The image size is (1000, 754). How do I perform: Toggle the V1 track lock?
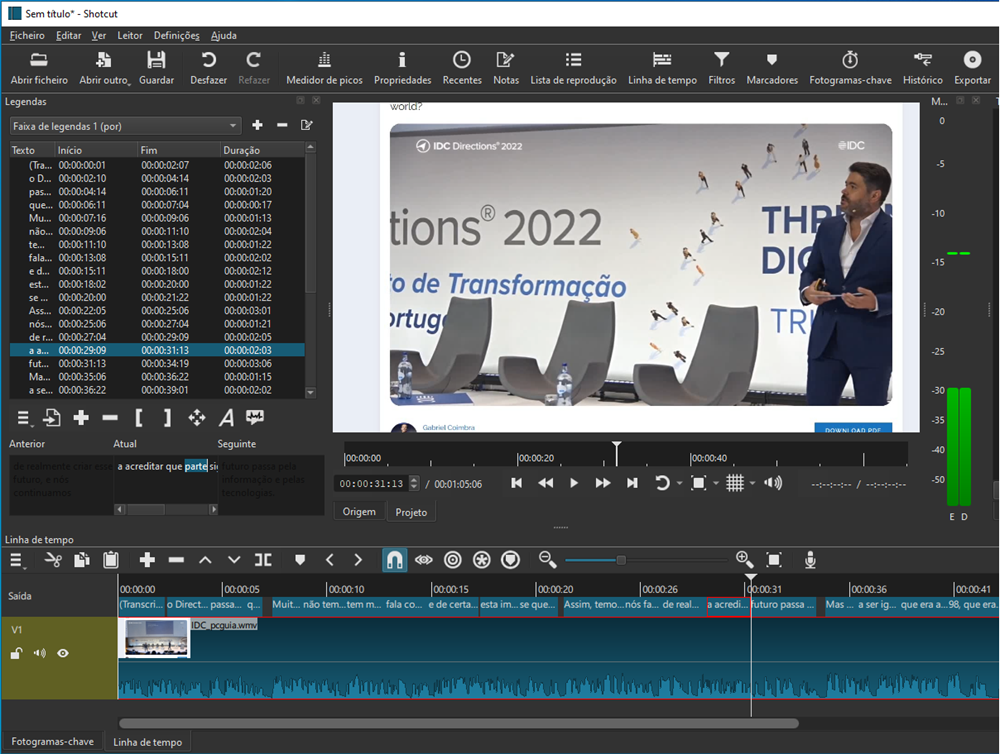pyautogui.click(x=17, y=654)
